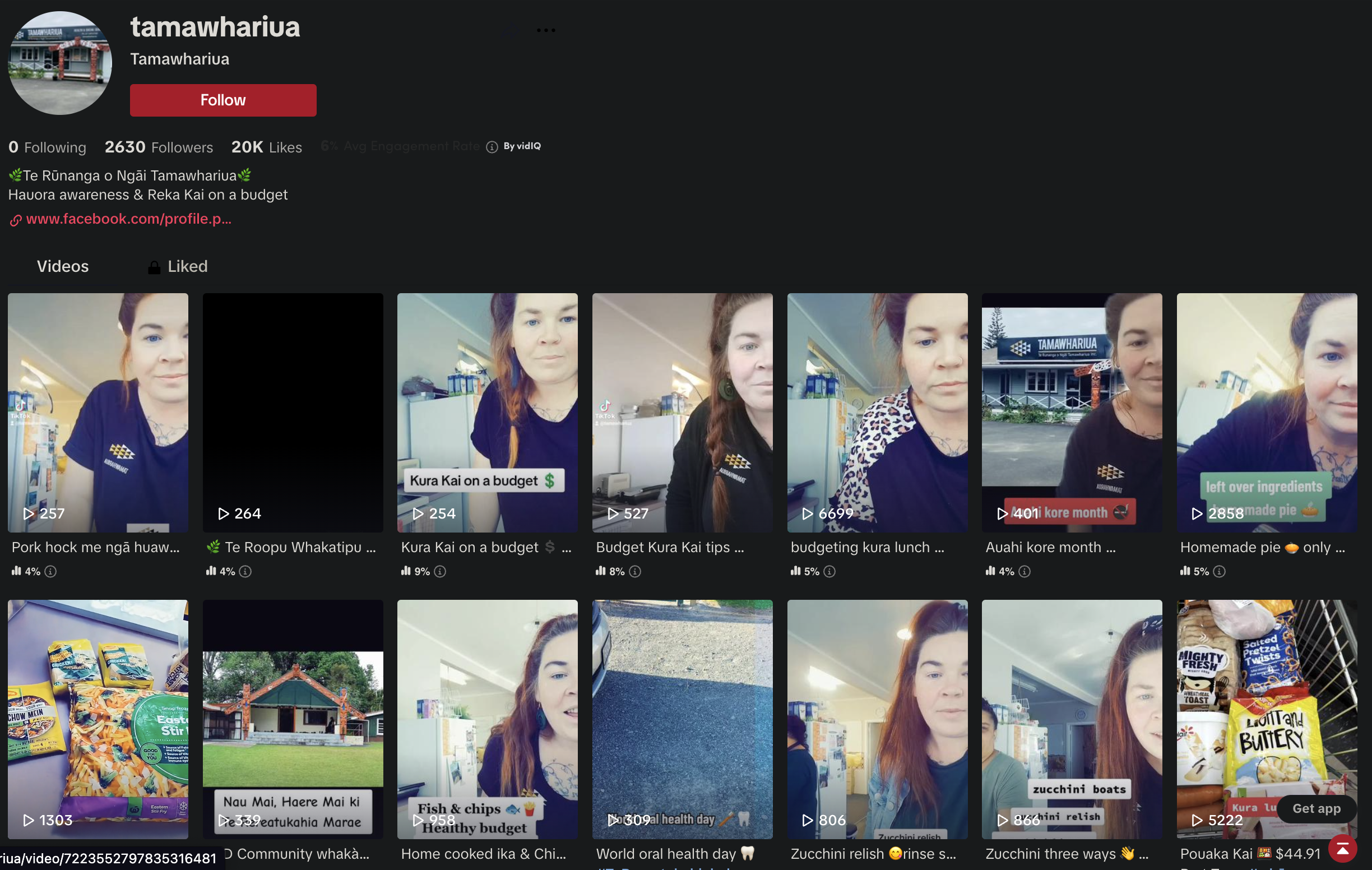Open the black Te Roopu Whakatipu video

coord(293,412)
